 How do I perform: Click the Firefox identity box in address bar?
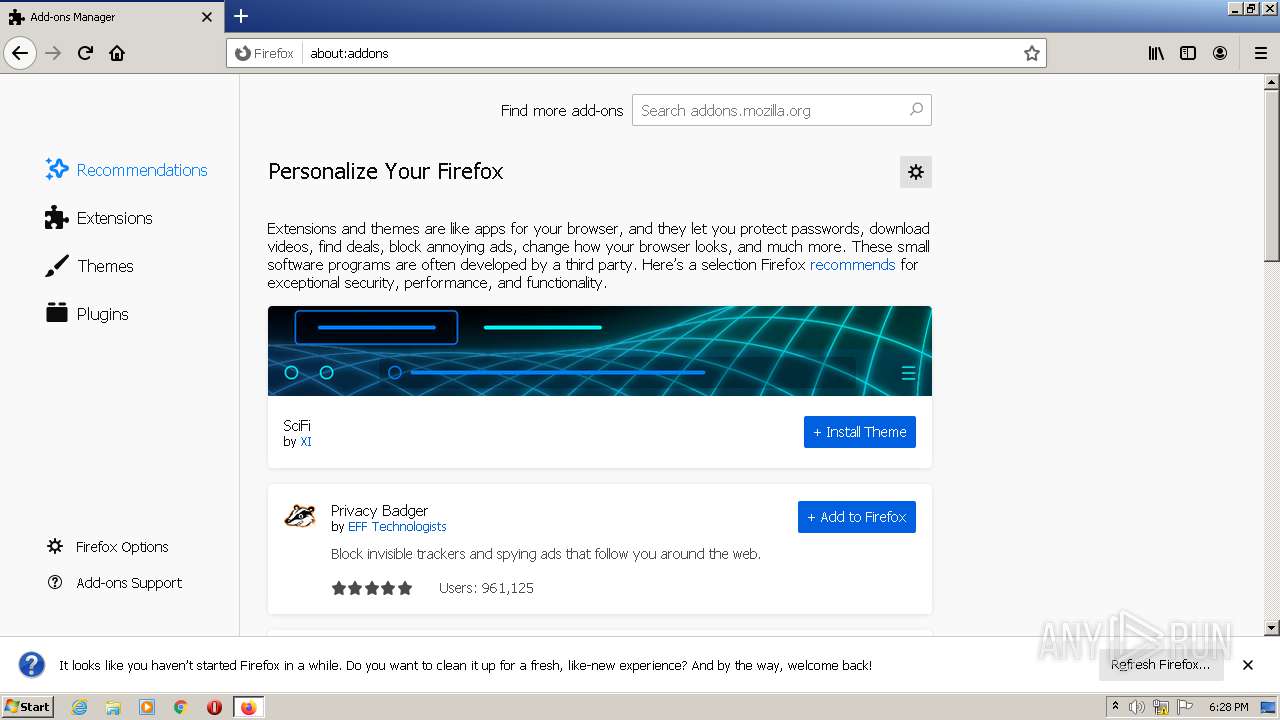pyautogui.click(x=265, y=53)
